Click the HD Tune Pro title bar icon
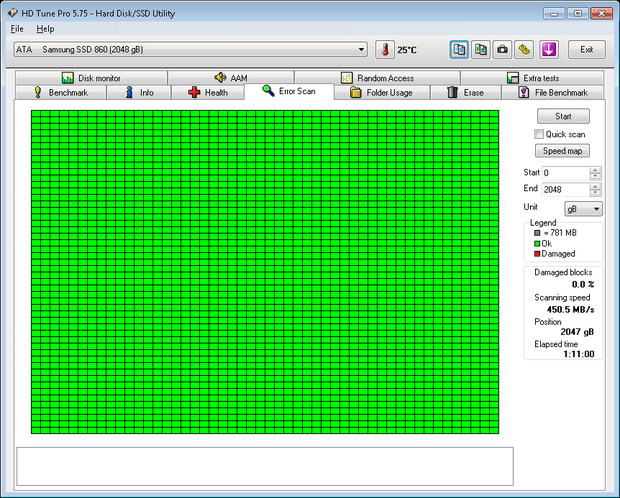This screenshot has height=498, width=620. pos(13,13)
